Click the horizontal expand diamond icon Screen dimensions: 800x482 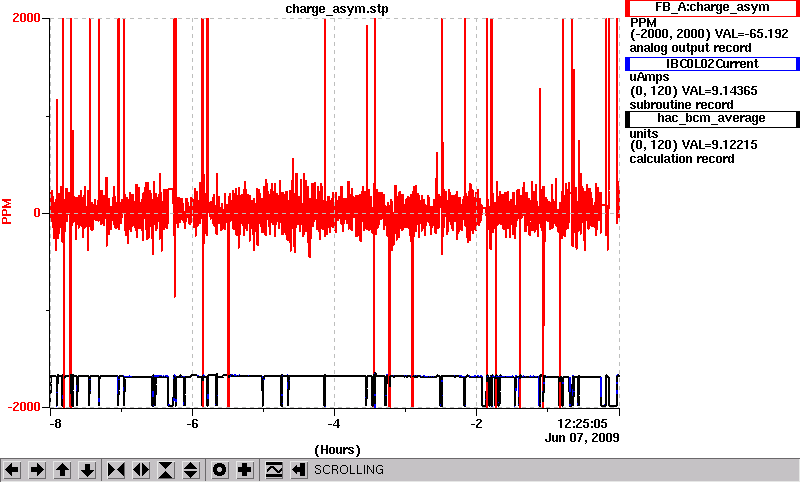pos(141,470)
